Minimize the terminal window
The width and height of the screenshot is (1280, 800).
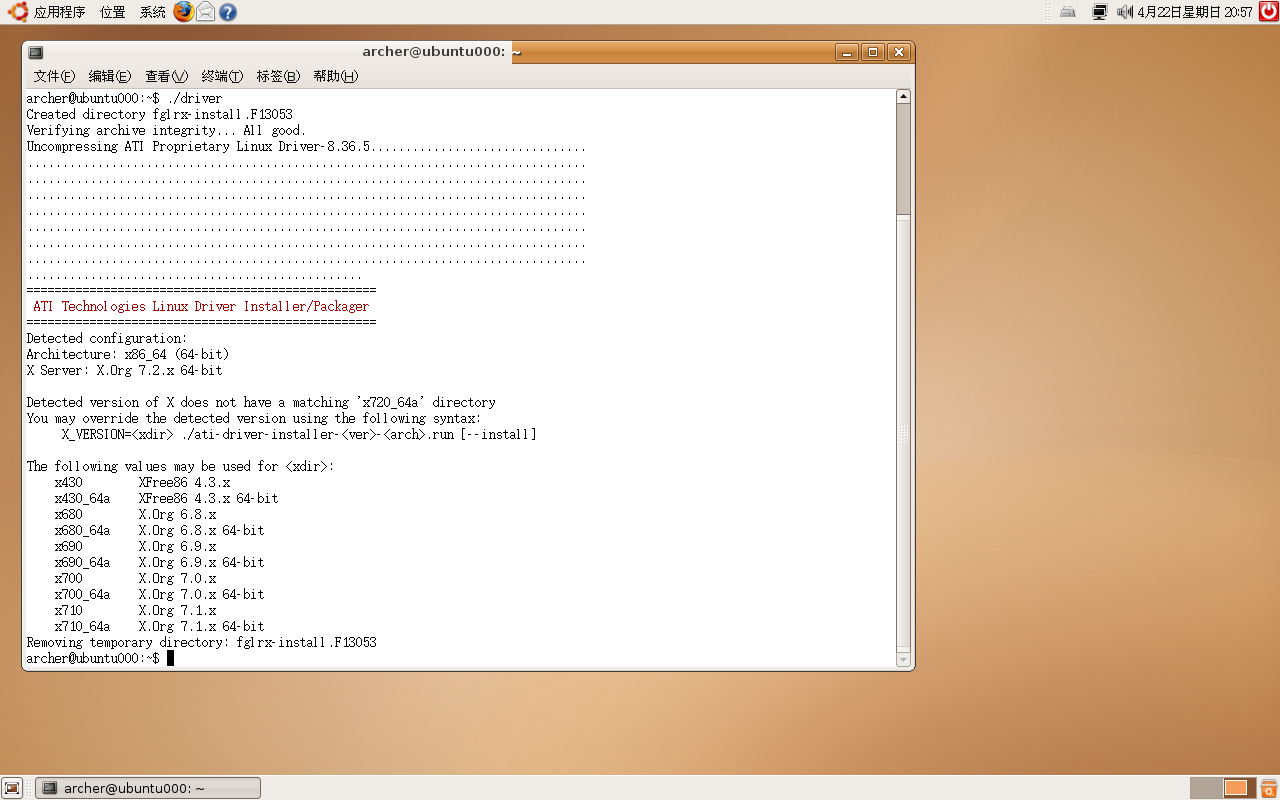847,52
